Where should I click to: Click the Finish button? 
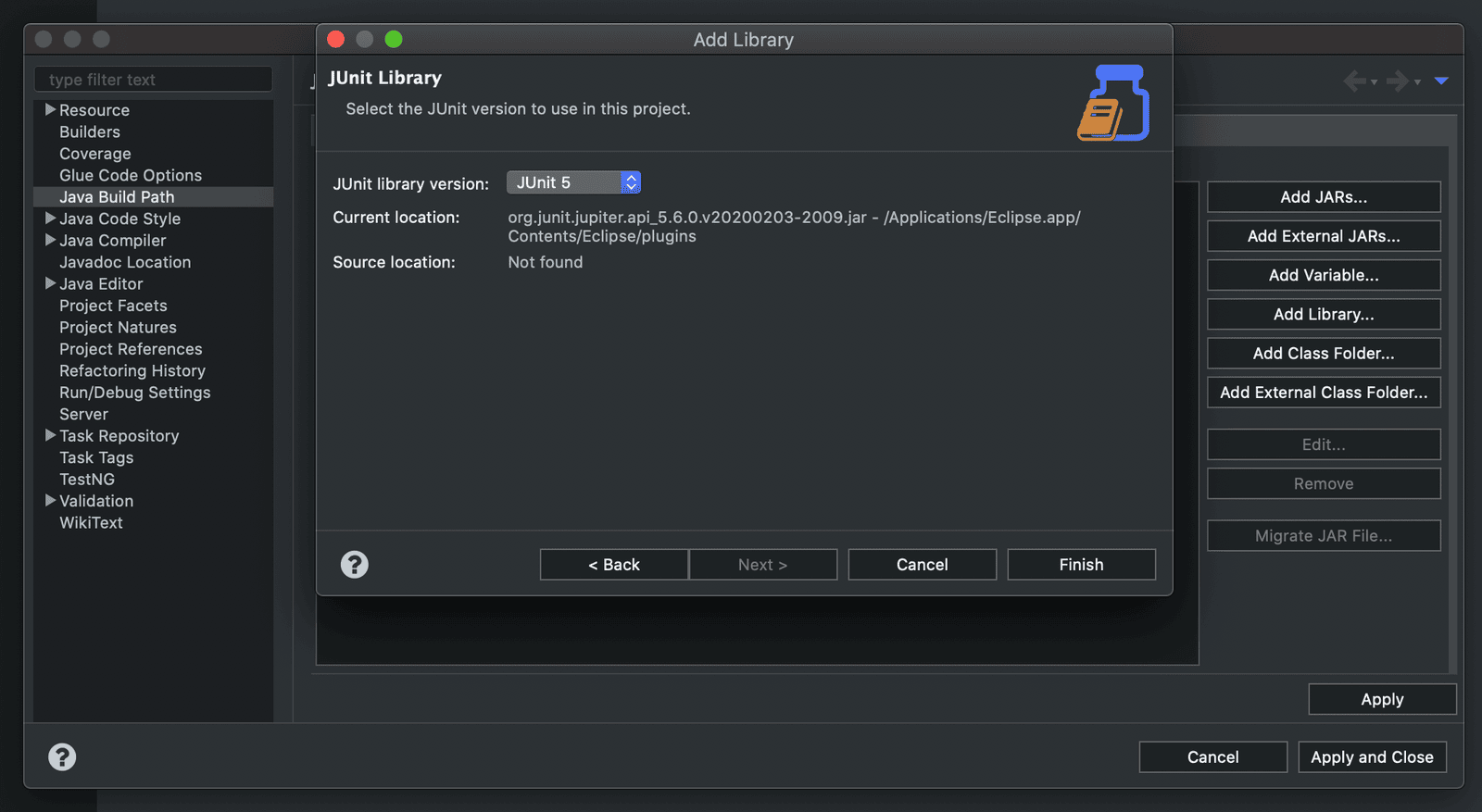point(1081,565)
